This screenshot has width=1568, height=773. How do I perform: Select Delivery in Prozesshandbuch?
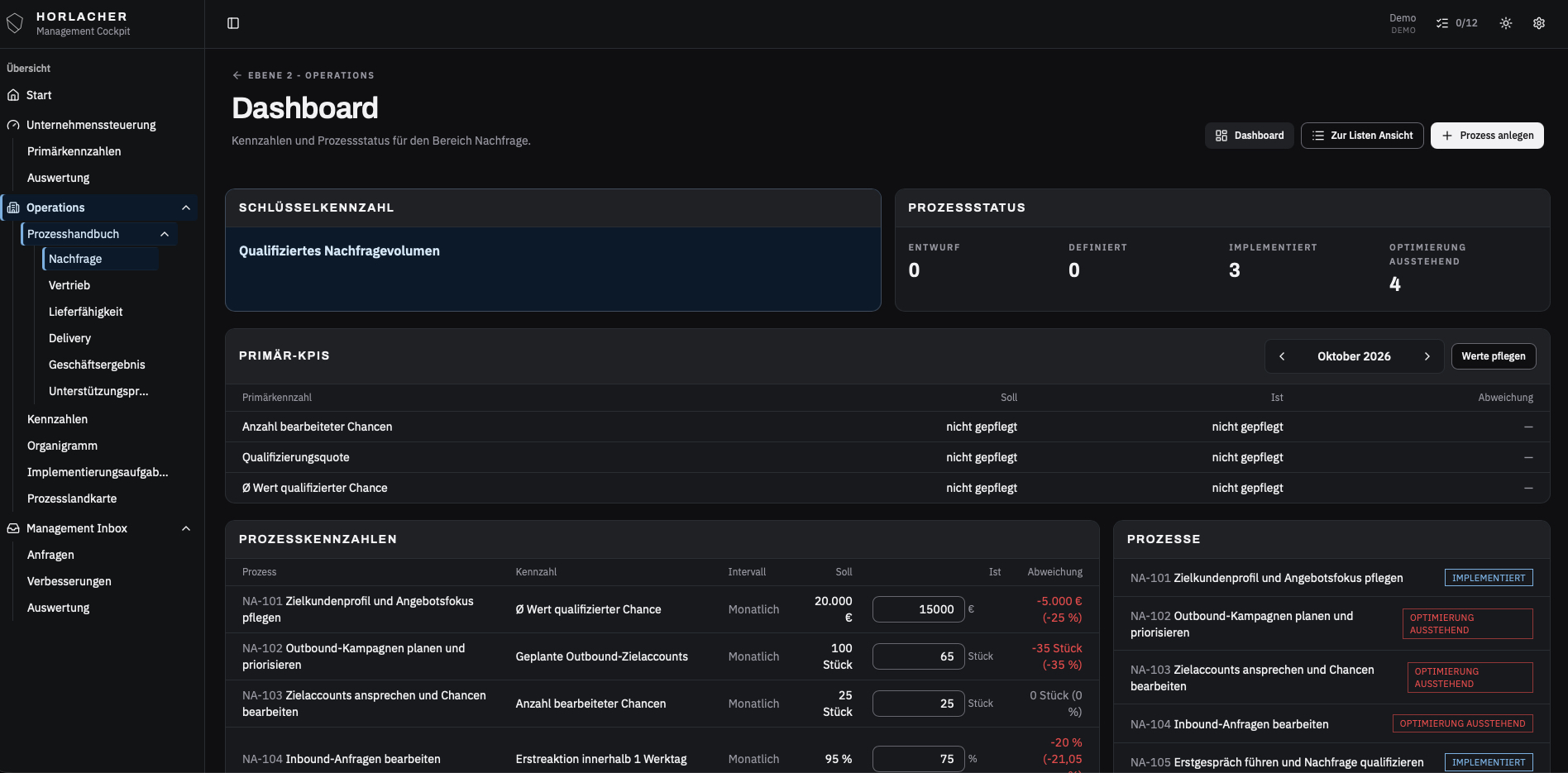coord(69,338)
